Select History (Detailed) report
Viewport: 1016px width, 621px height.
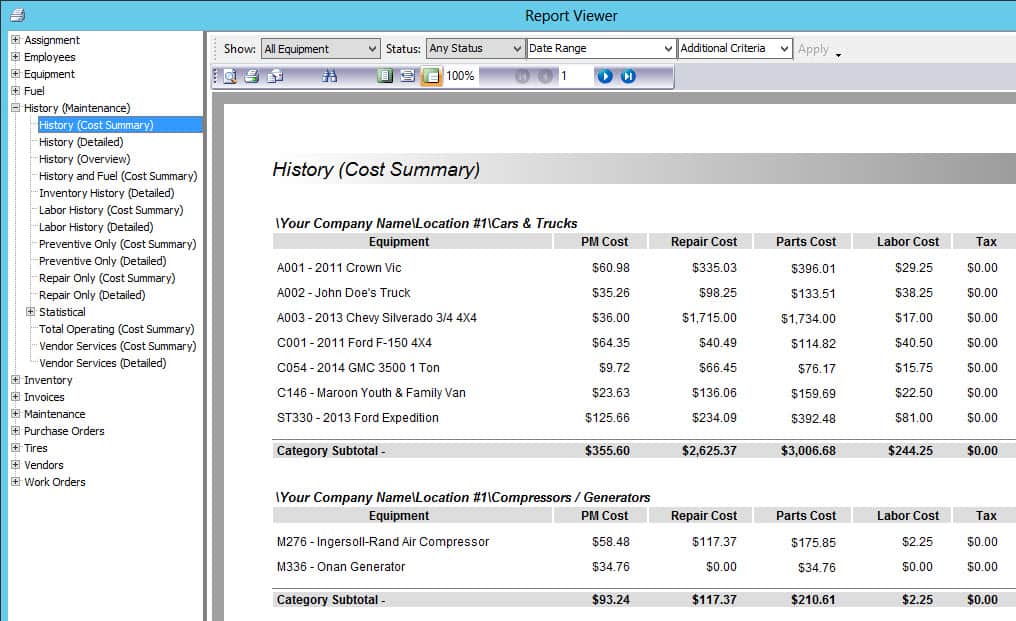(81, 142)
